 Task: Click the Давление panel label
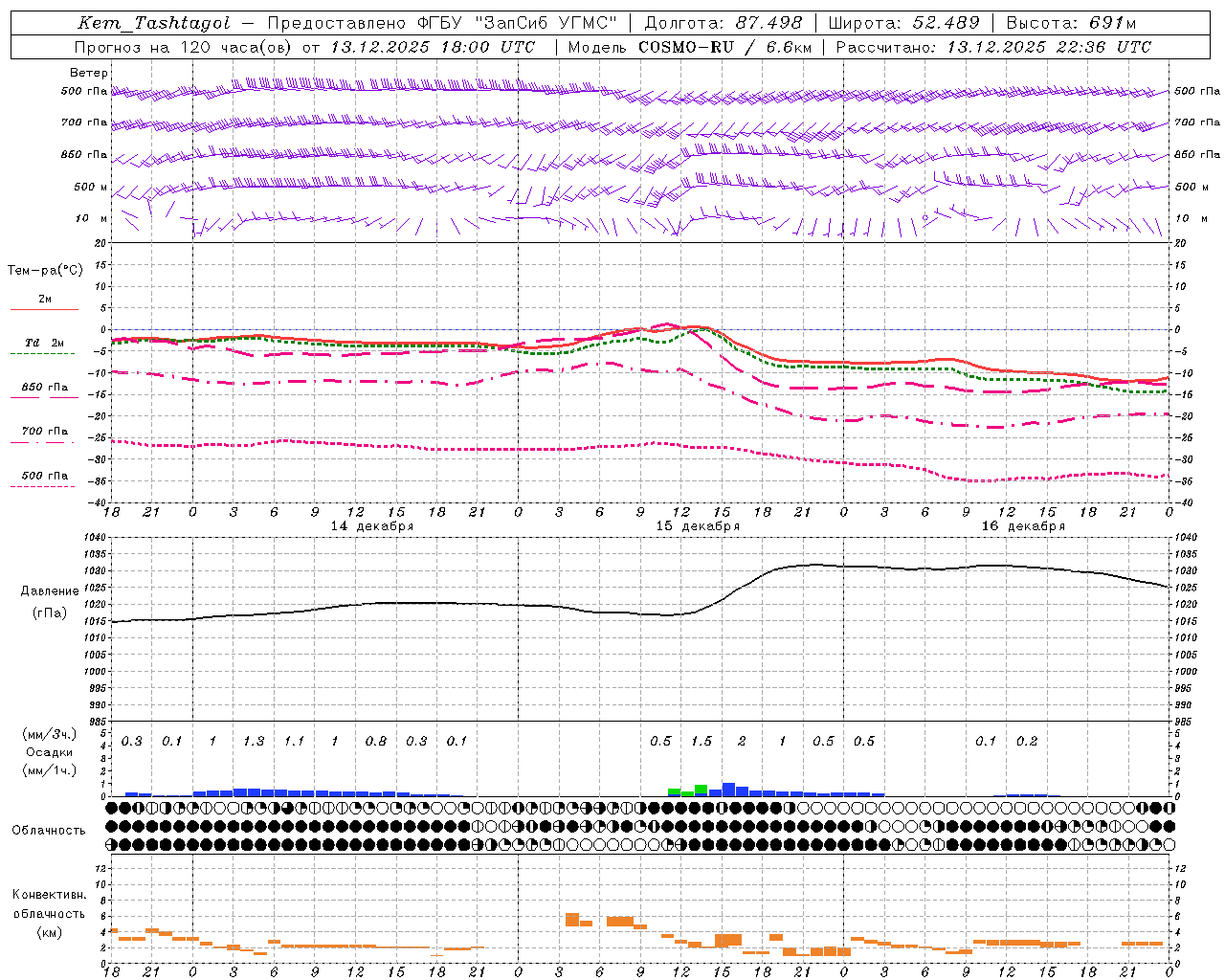[50, 591]
